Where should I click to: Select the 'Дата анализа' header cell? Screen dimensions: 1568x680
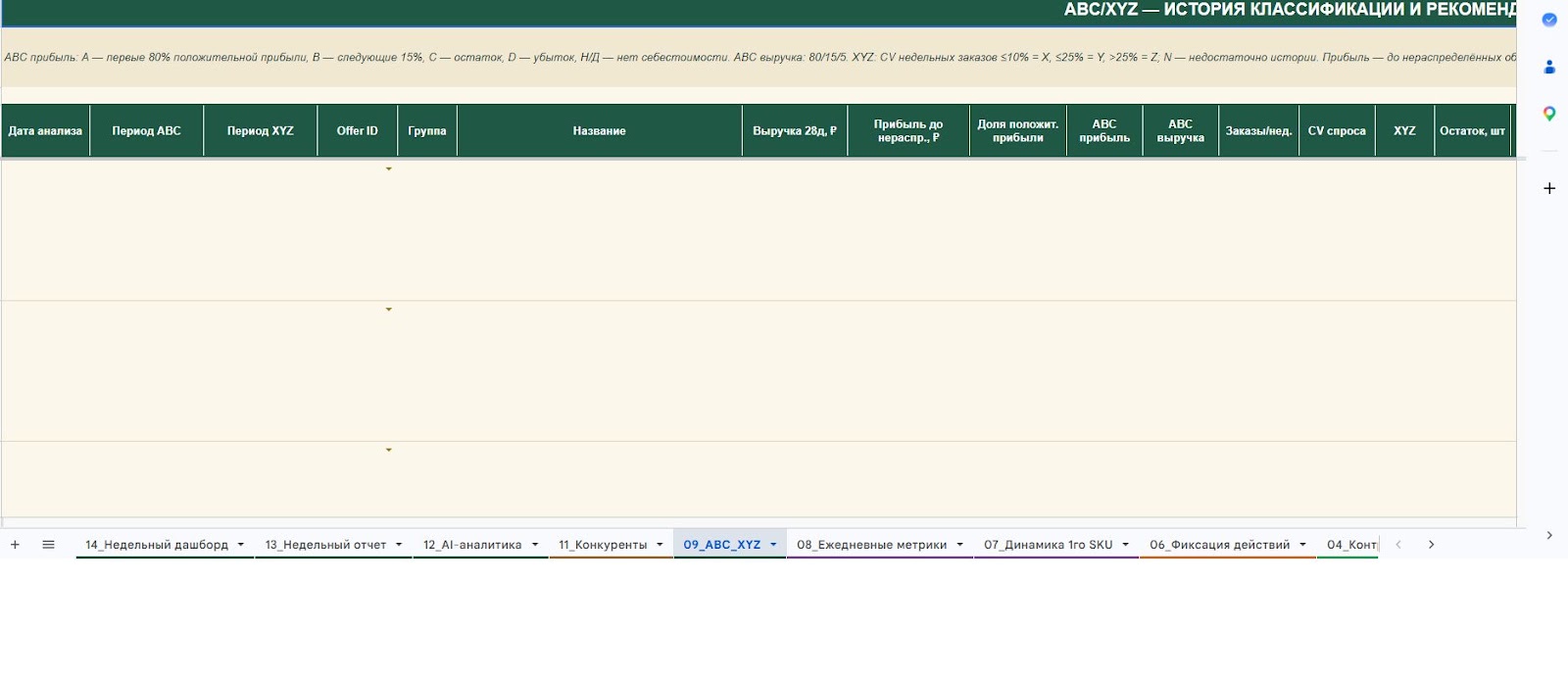[45, 130]
